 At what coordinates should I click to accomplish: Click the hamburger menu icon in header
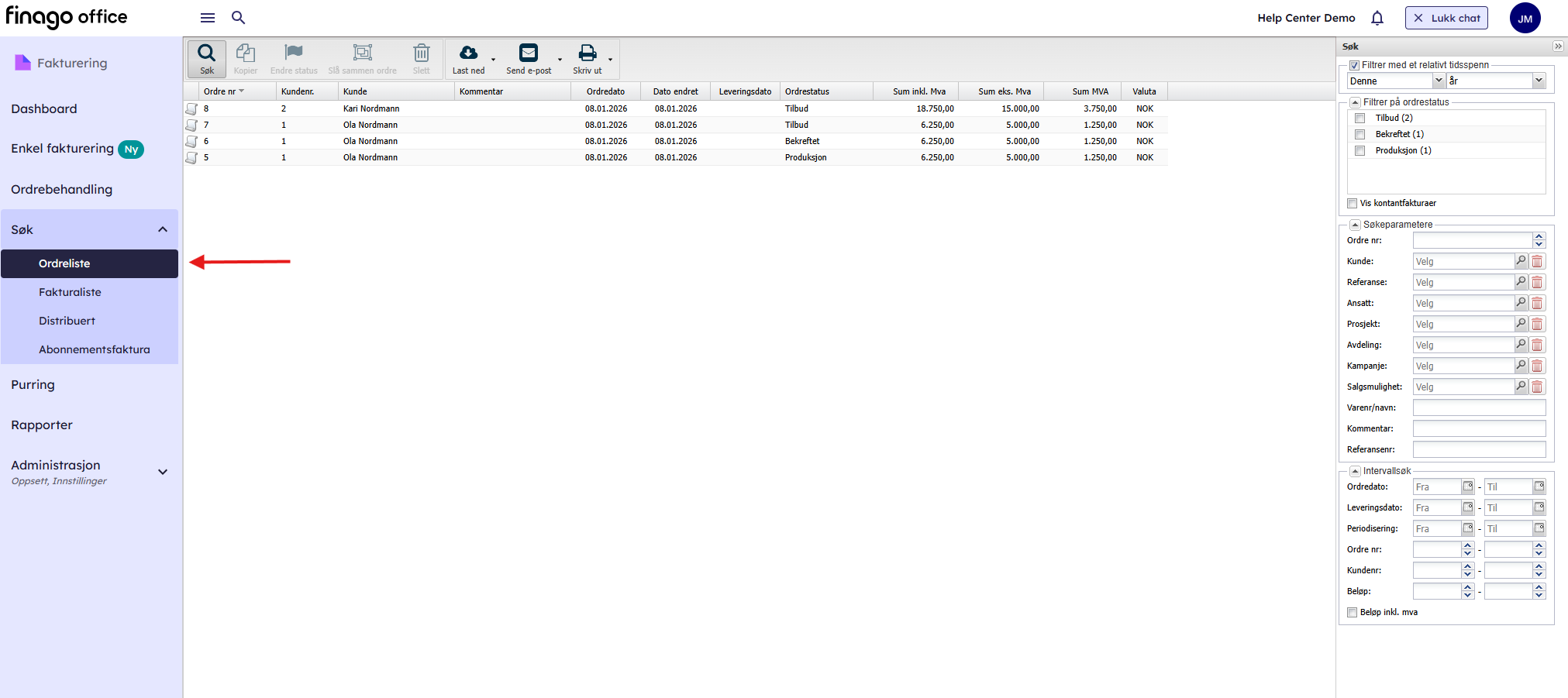coord(208,18)
